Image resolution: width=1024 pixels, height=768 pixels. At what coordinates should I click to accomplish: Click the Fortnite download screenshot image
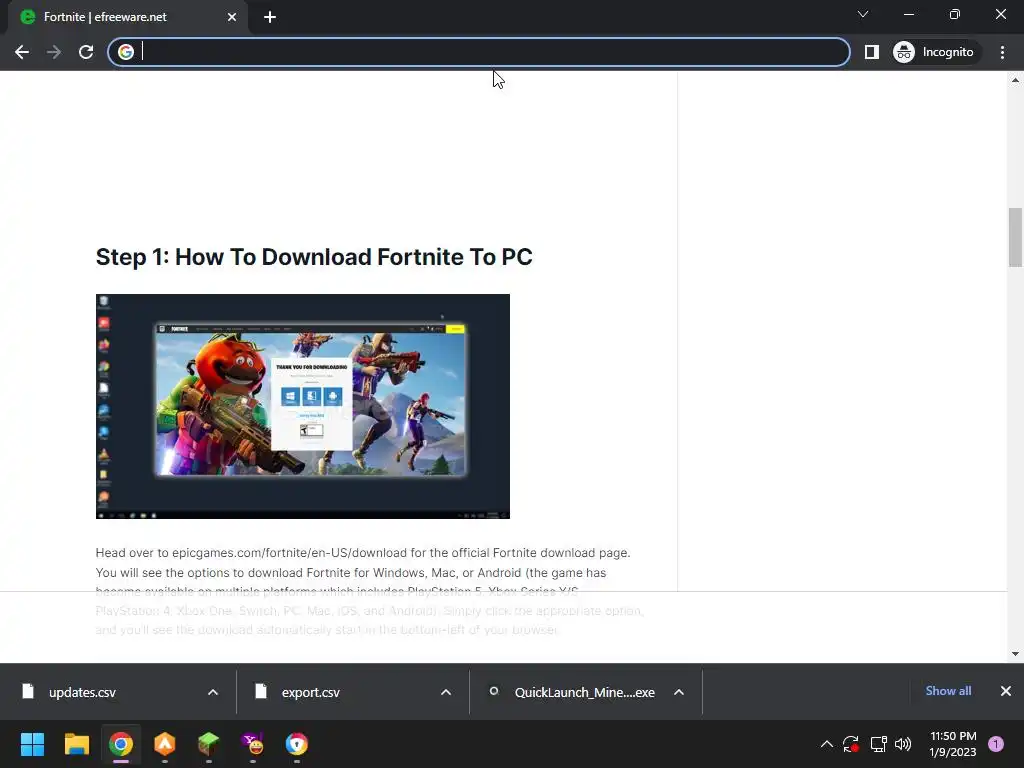[x=302, y=406]
